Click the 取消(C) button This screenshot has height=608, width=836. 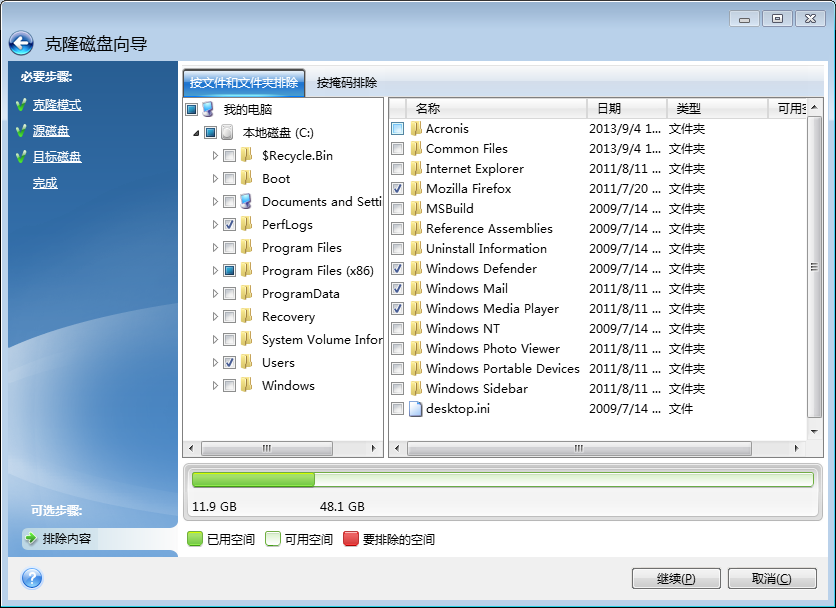(x=772, y=578)
